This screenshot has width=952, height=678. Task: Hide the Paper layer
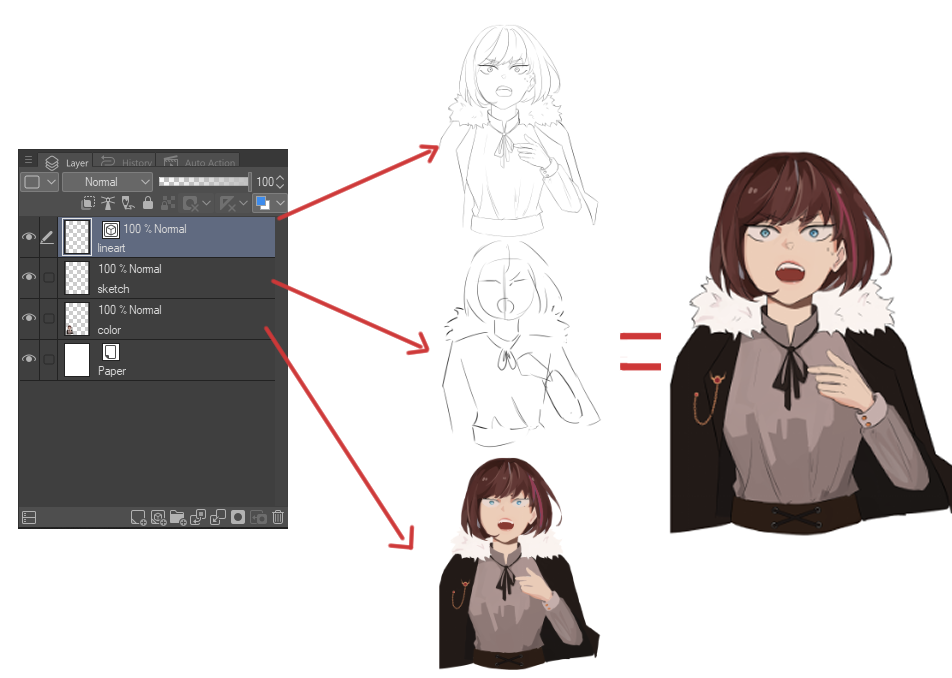[29, 360]
